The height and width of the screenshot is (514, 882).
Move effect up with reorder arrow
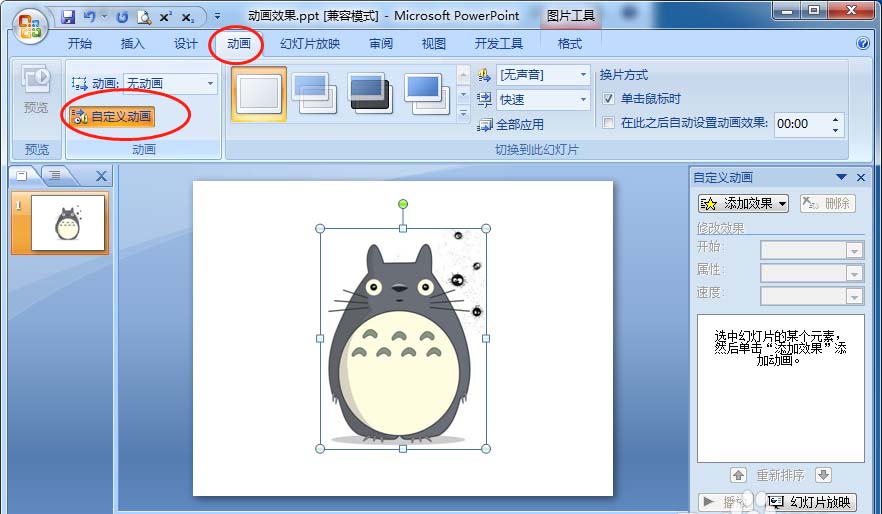[x=739, y=475]
